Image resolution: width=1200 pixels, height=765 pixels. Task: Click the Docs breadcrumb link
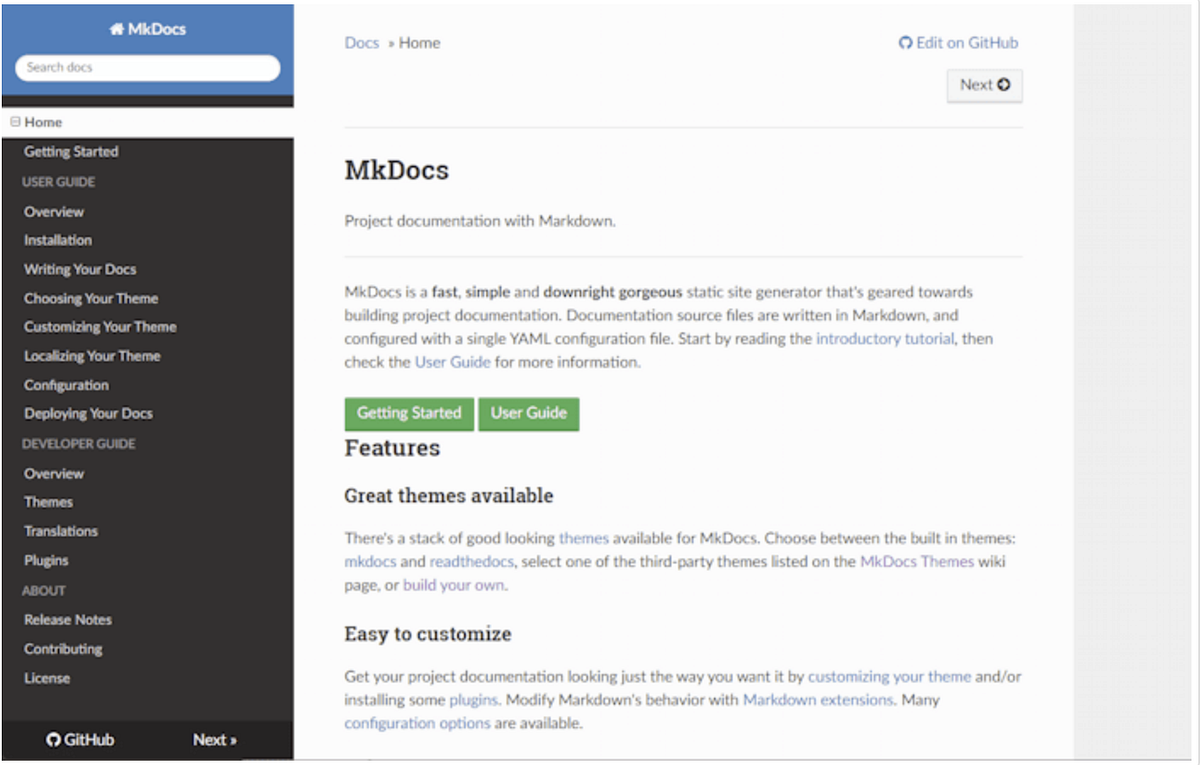click(x=362, y=42)
